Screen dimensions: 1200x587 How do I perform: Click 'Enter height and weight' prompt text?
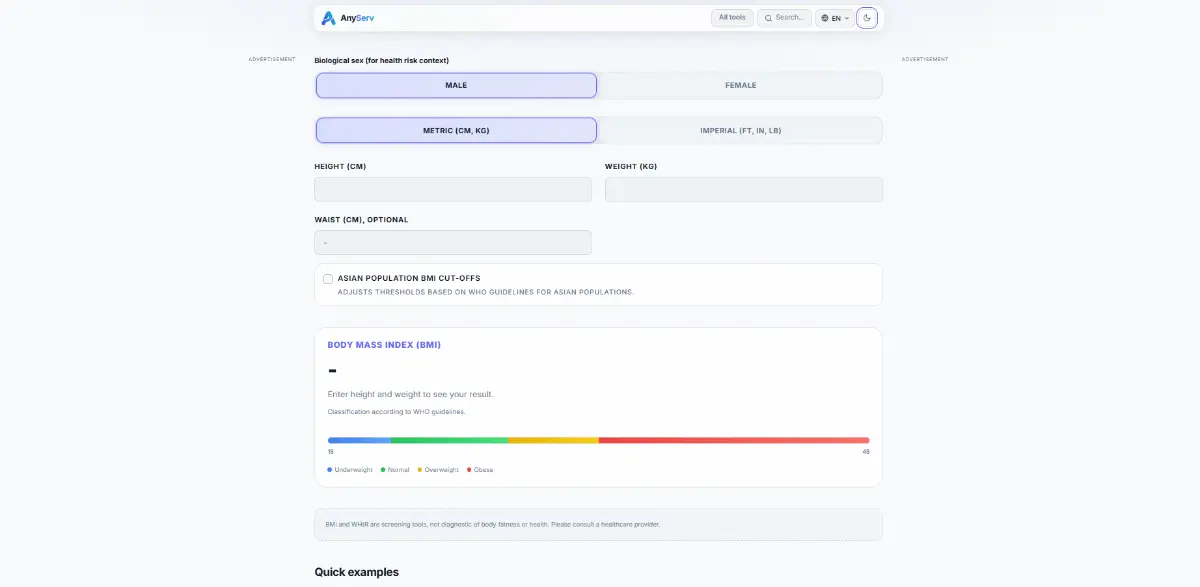(x=410, y=394)
